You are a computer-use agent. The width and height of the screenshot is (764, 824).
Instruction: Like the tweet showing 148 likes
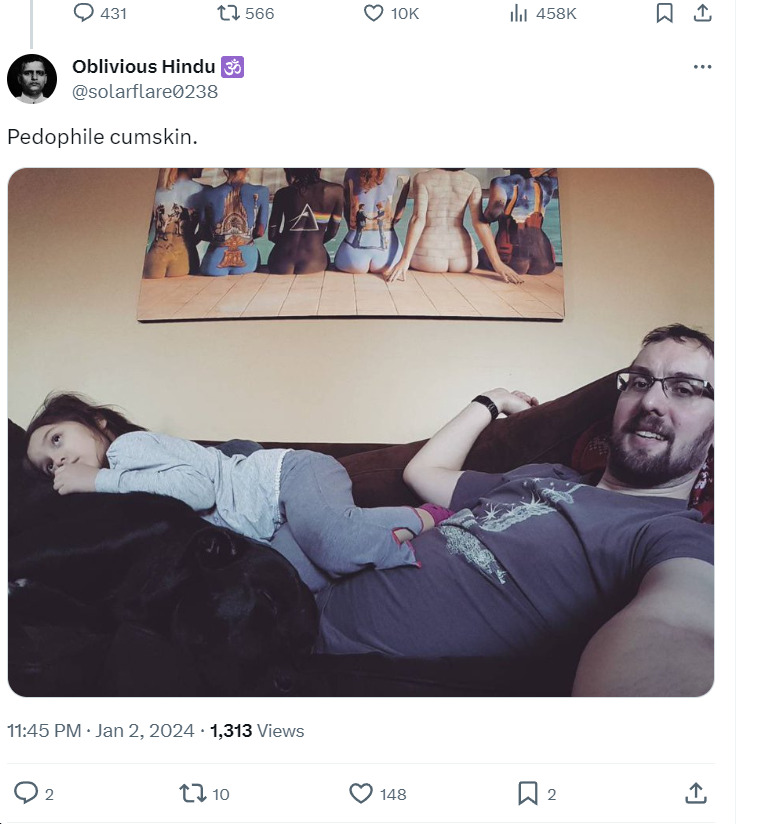click(378, 794)
